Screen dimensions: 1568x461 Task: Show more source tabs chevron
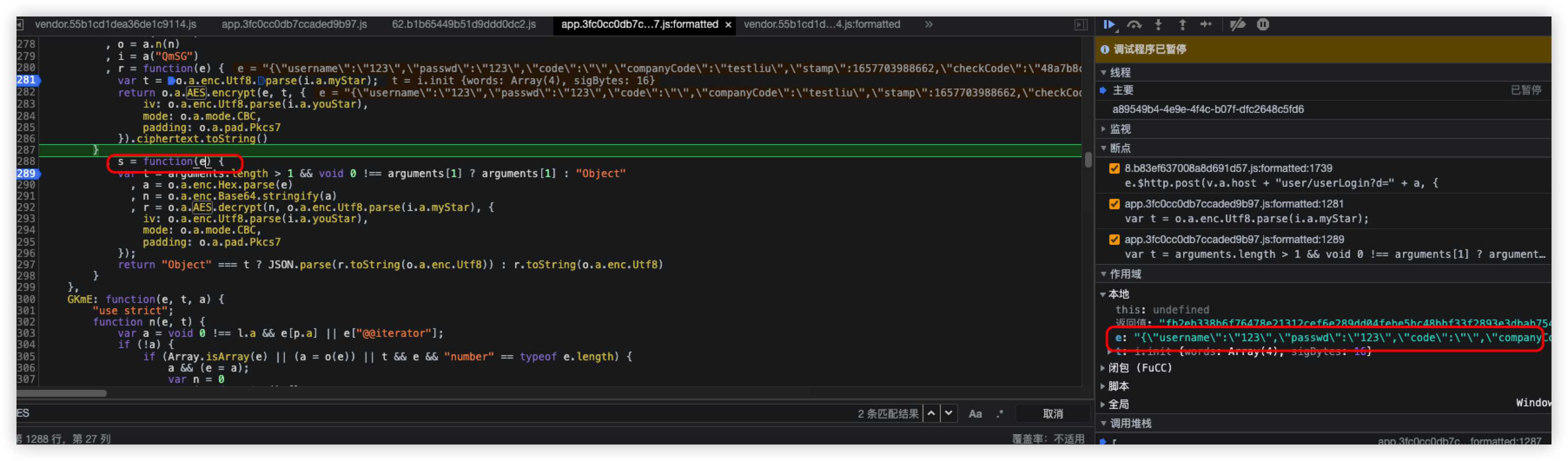928,24
